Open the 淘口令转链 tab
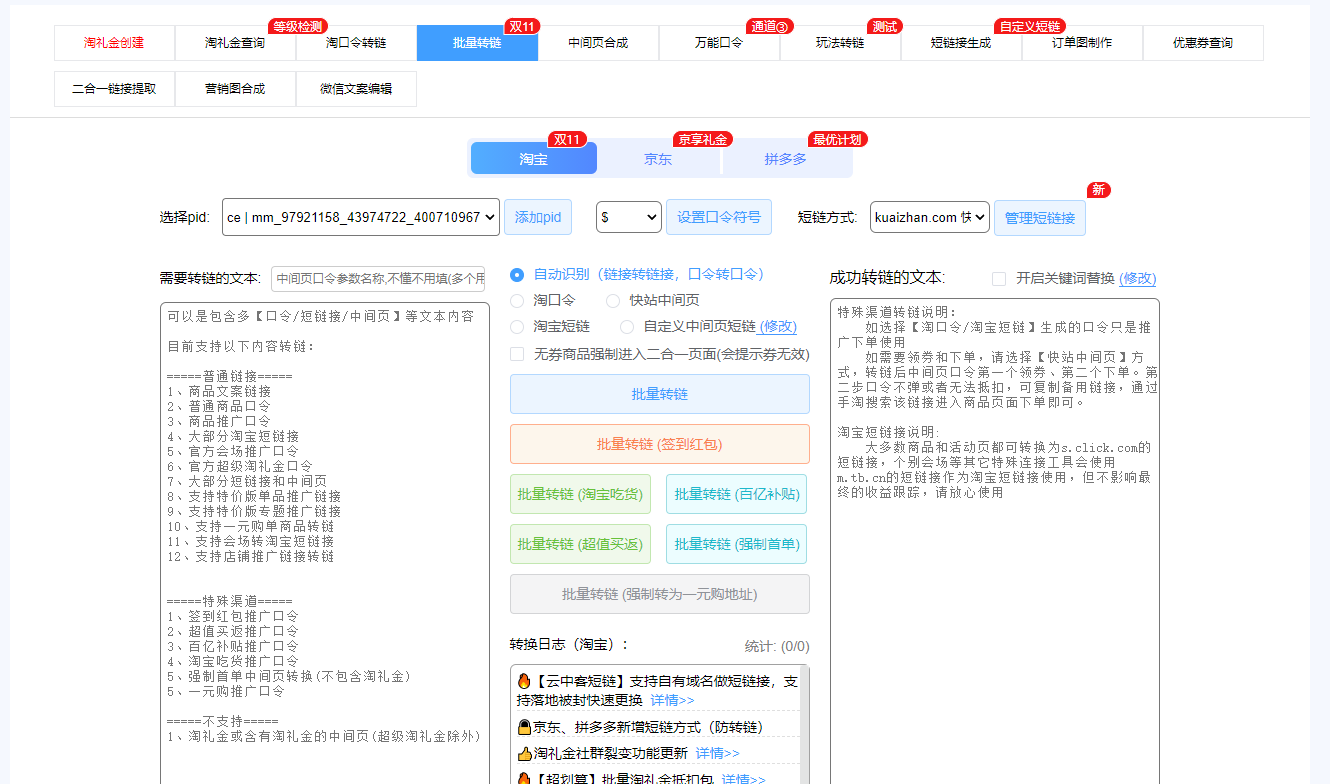The image size is (1330, 784). tap(356, 43)
